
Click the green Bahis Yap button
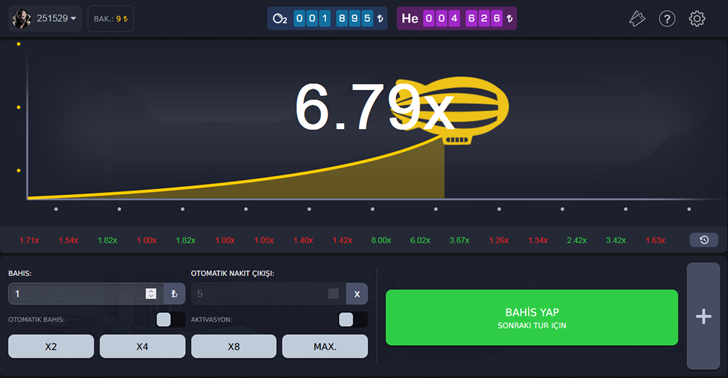[x=532, y=318]
